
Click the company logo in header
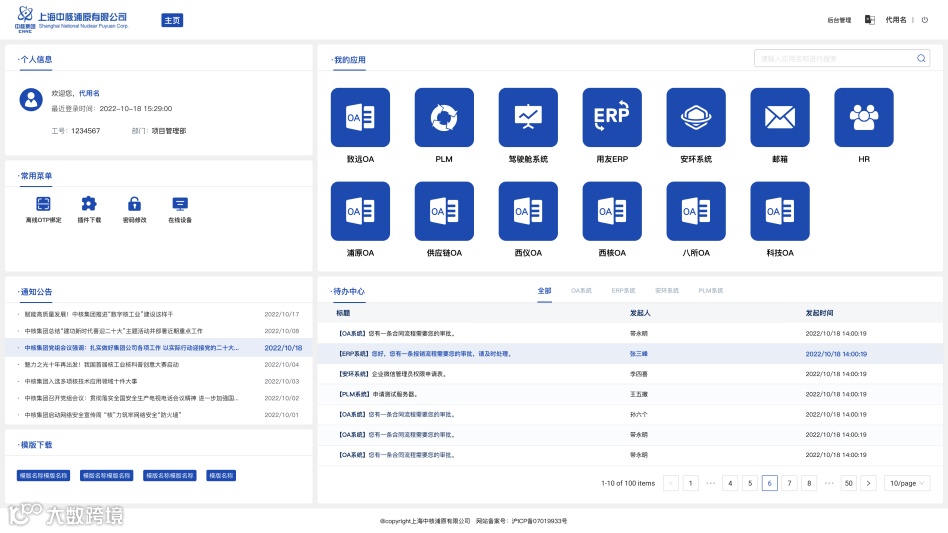click(72, 19)
